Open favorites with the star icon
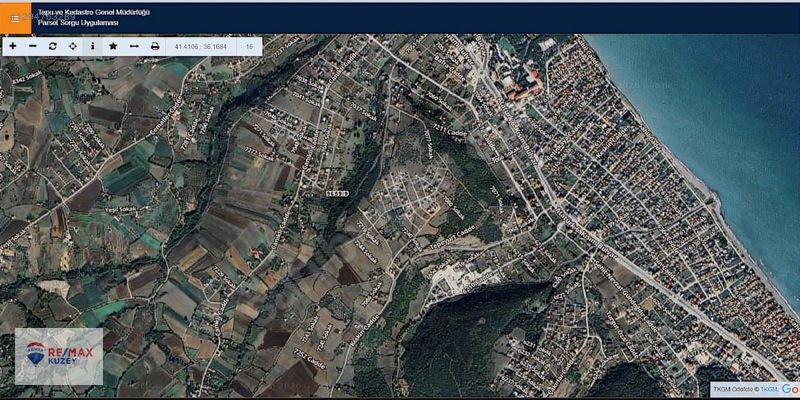This screenshot has width=800, height=400. tap(113, 46)
